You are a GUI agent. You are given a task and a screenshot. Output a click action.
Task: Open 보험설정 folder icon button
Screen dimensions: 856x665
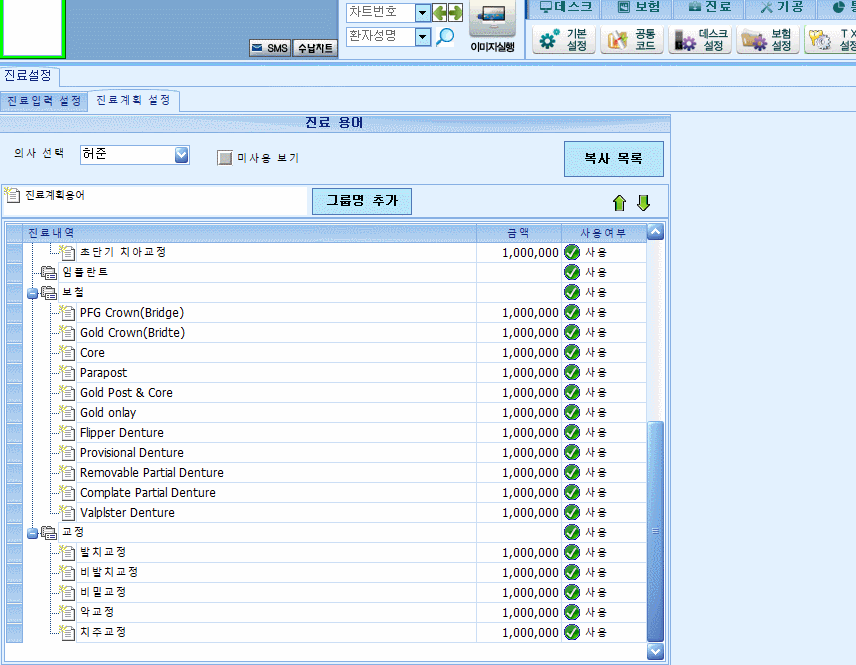coord(768,39)
